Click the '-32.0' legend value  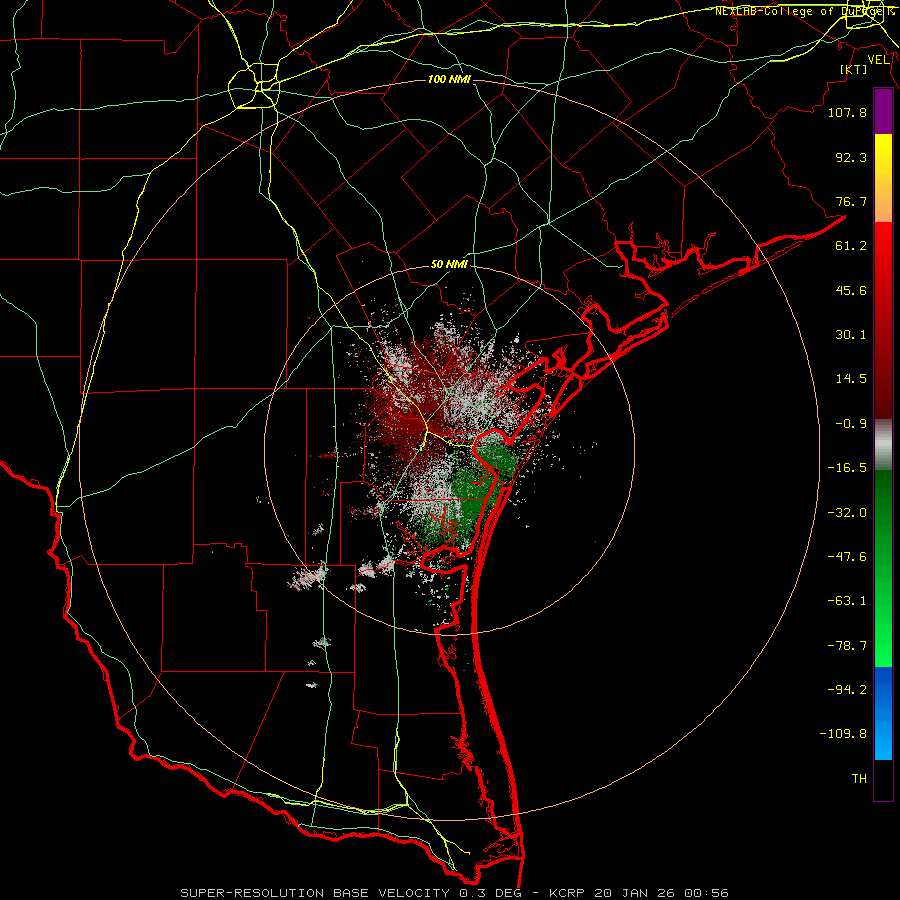pyautogui.click(x=847, y=513)
